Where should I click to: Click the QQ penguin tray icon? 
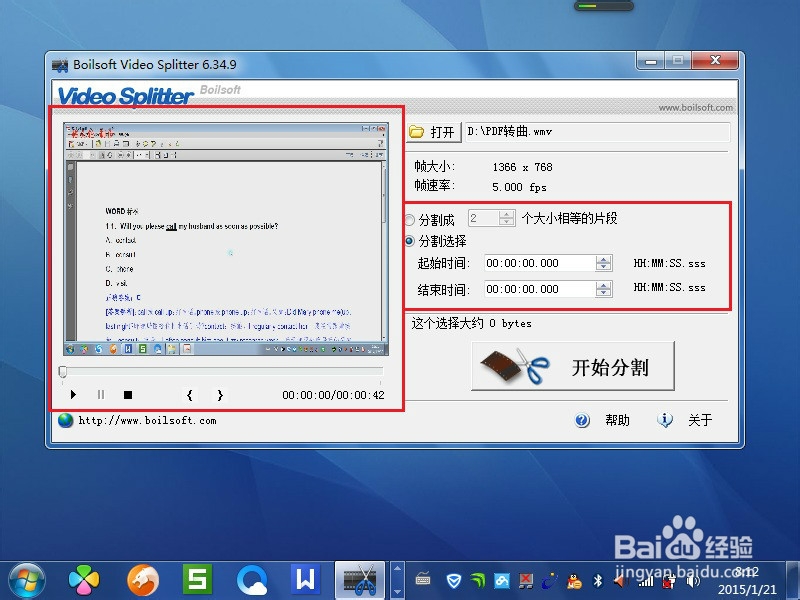click(x=574, y=581)
